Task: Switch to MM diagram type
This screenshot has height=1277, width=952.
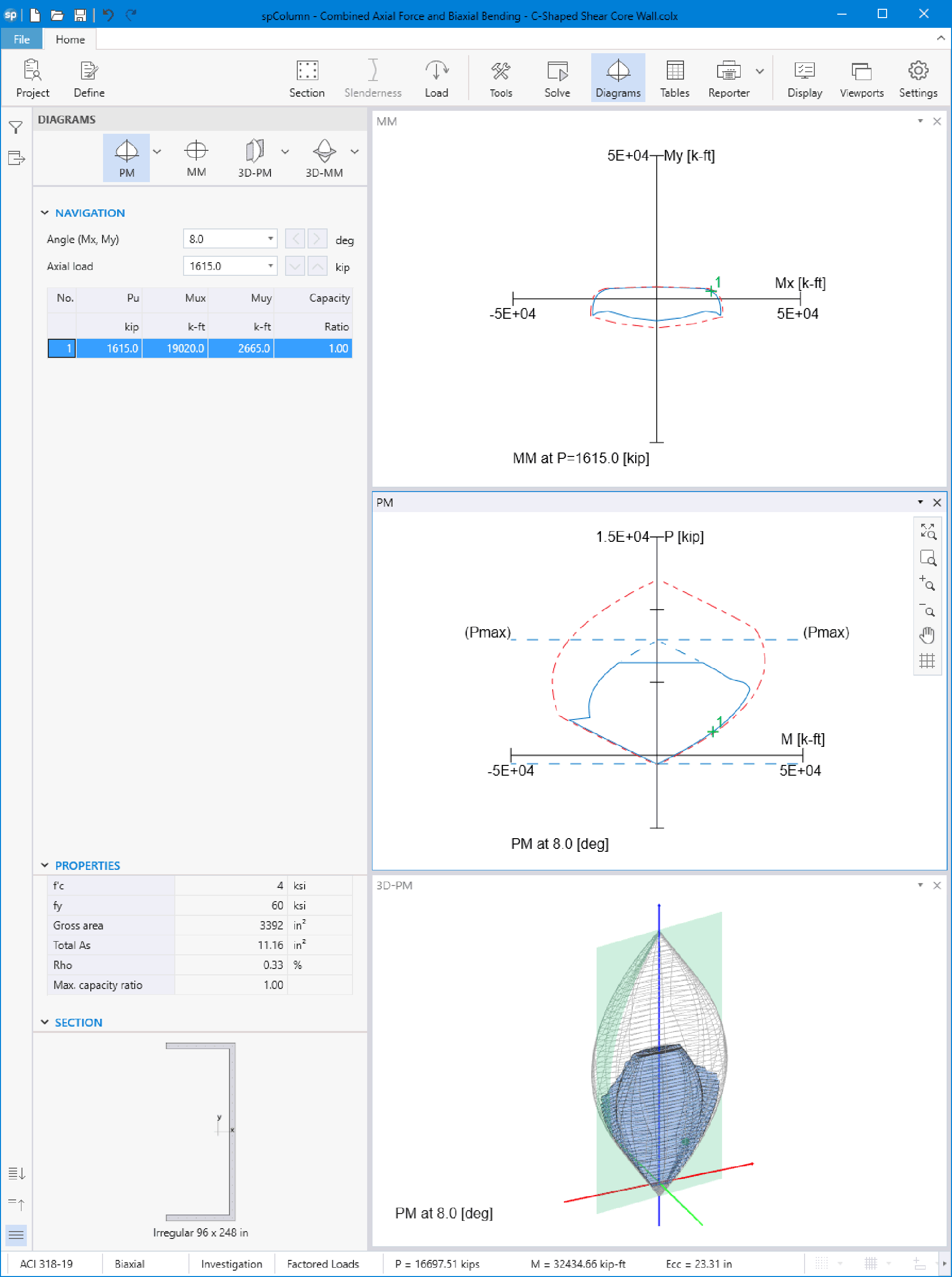Action: [x=196, y=157]
